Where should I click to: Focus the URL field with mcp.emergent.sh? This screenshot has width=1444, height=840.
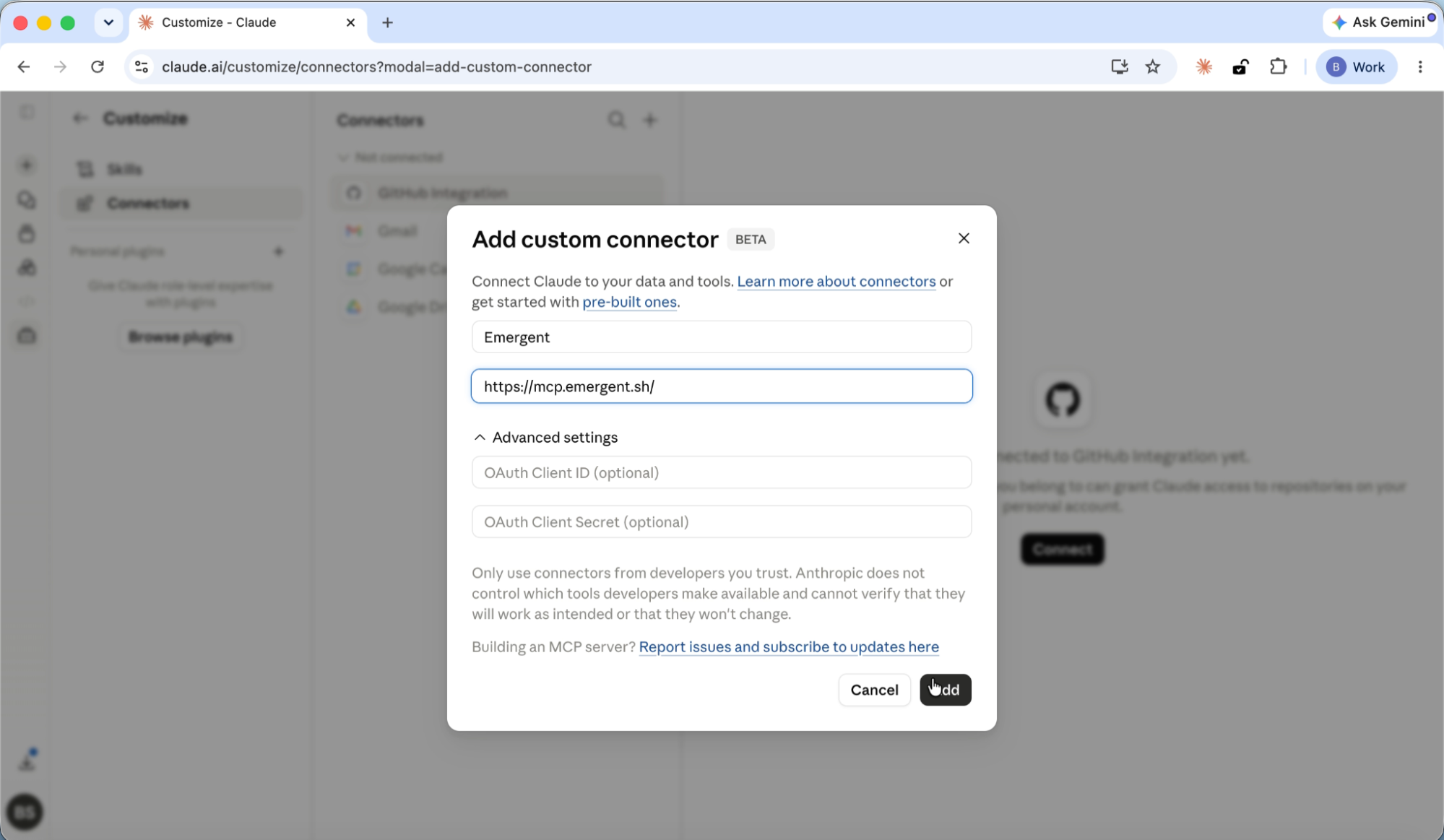click(x=721, y=386)
